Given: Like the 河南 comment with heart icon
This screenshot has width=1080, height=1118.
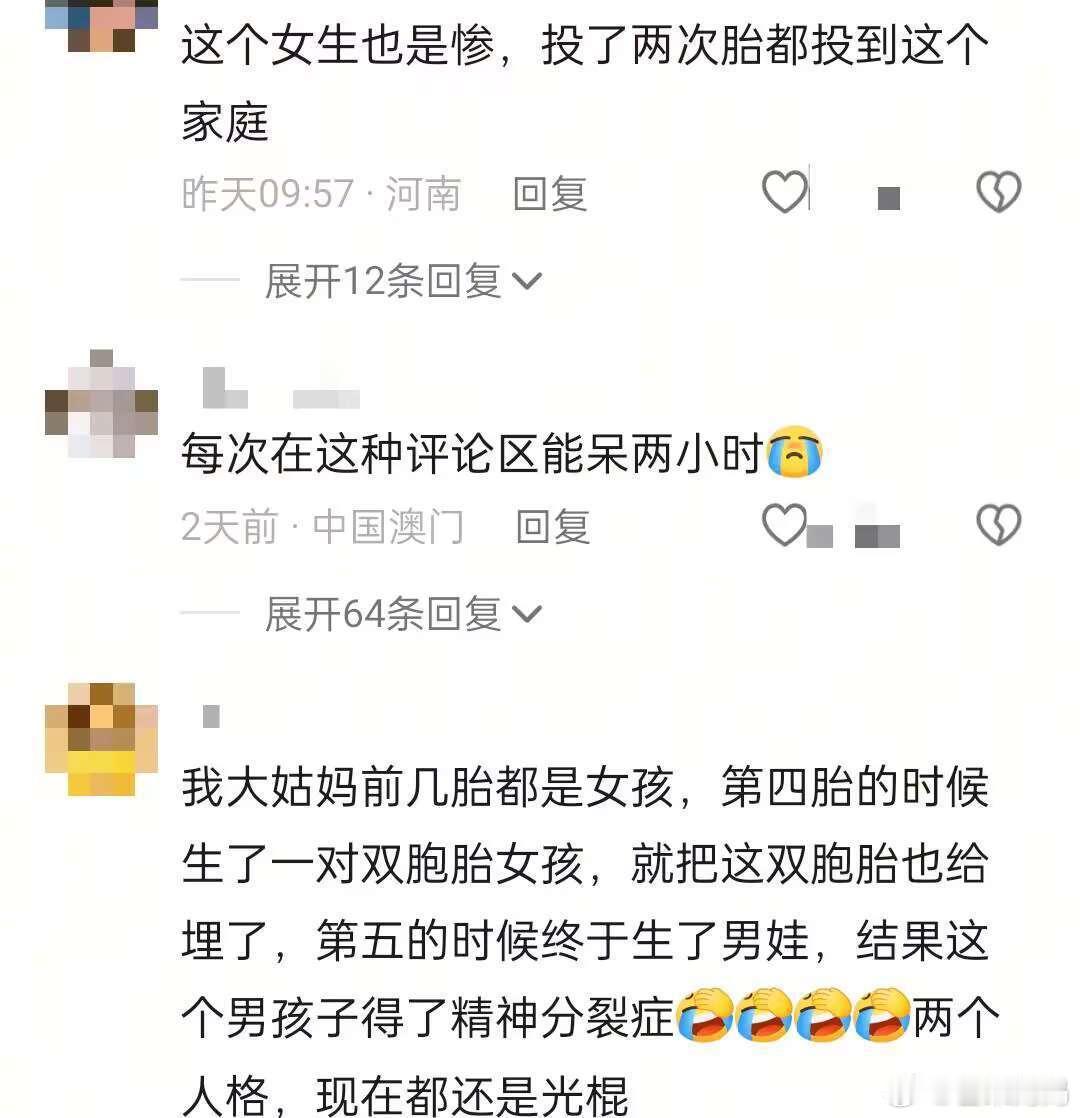Looking at the screenshot, I should (784, 191).
